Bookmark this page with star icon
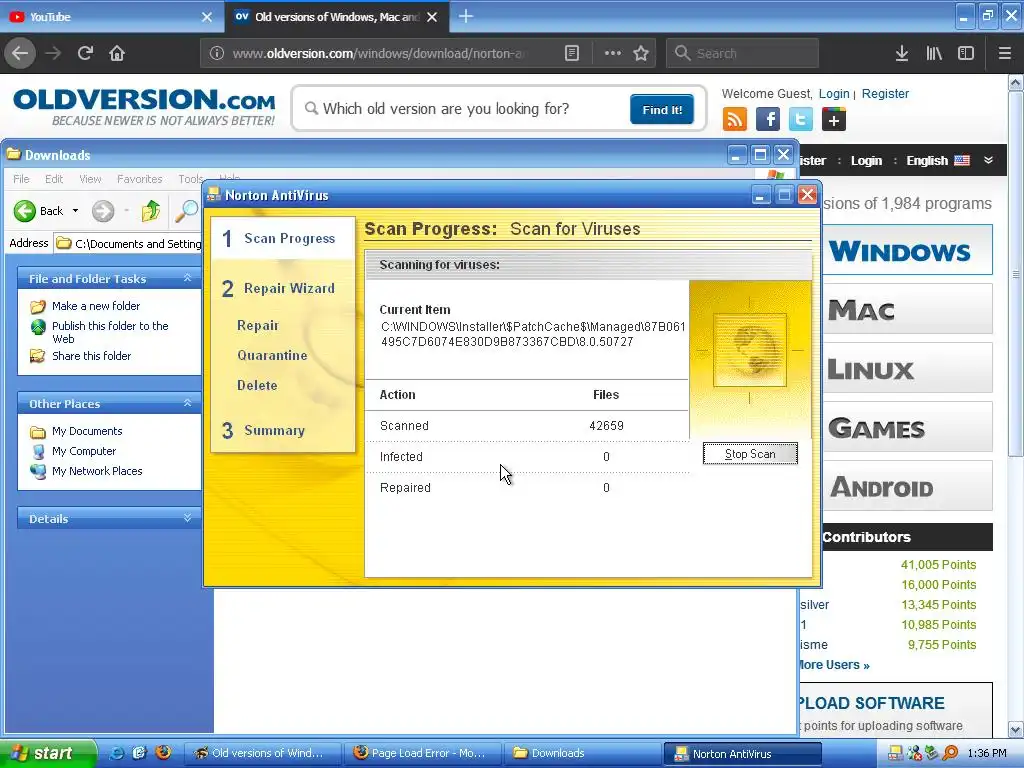Screen dimensions: 1024x768 (641, 53)
